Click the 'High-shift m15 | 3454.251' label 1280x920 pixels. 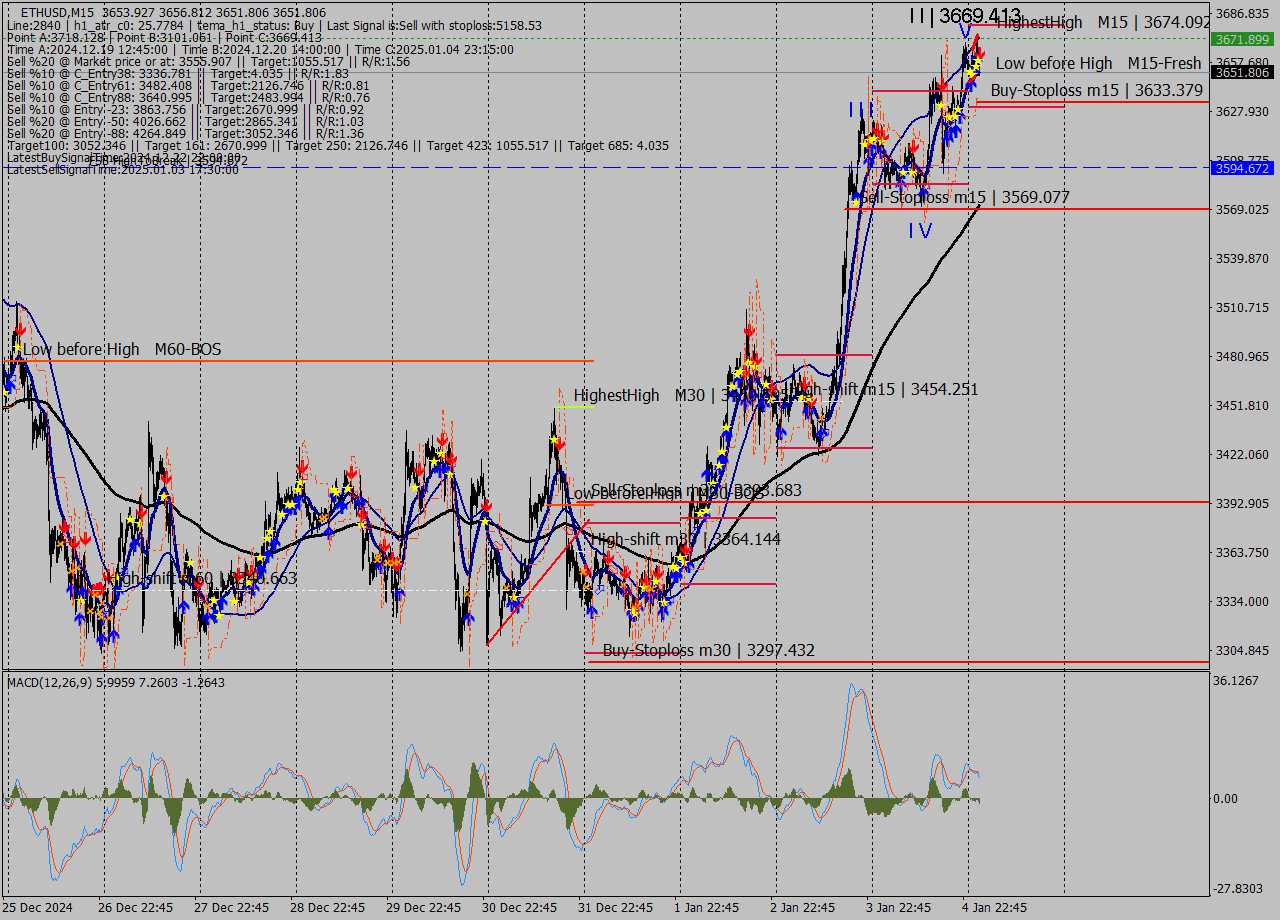884,389
